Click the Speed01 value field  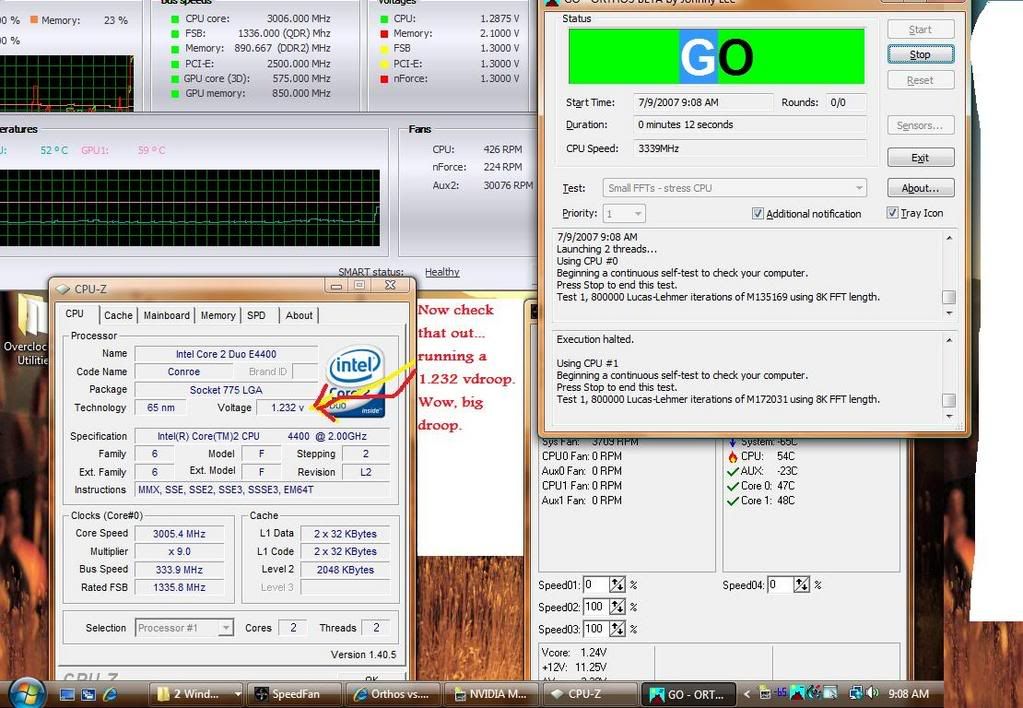(x=596, y=585)
